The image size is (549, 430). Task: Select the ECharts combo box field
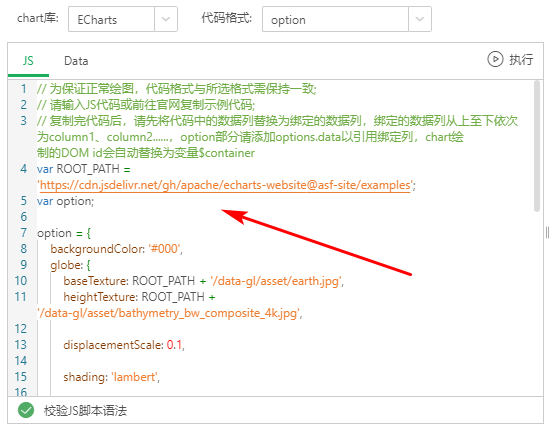pyautogui.click(x=123, y=19)
